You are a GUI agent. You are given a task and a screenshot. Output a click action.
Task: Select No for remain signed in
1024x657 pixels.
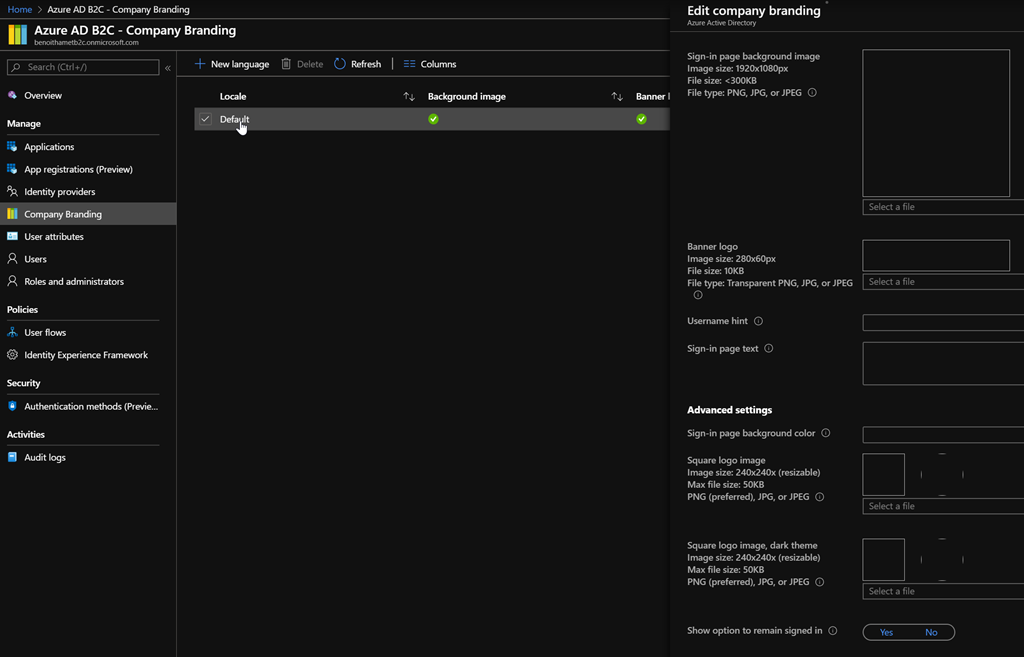click(x=931, y=632)
